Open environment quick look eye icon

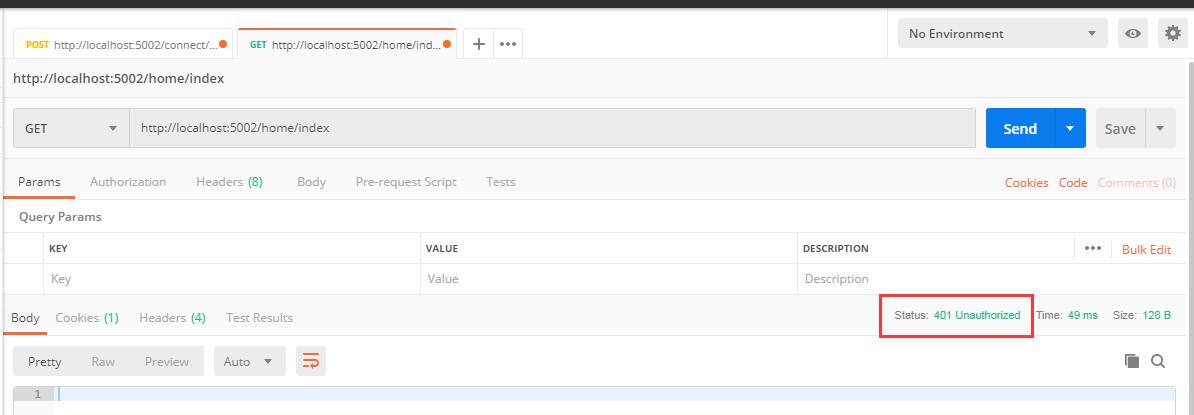pos(1133,34)
